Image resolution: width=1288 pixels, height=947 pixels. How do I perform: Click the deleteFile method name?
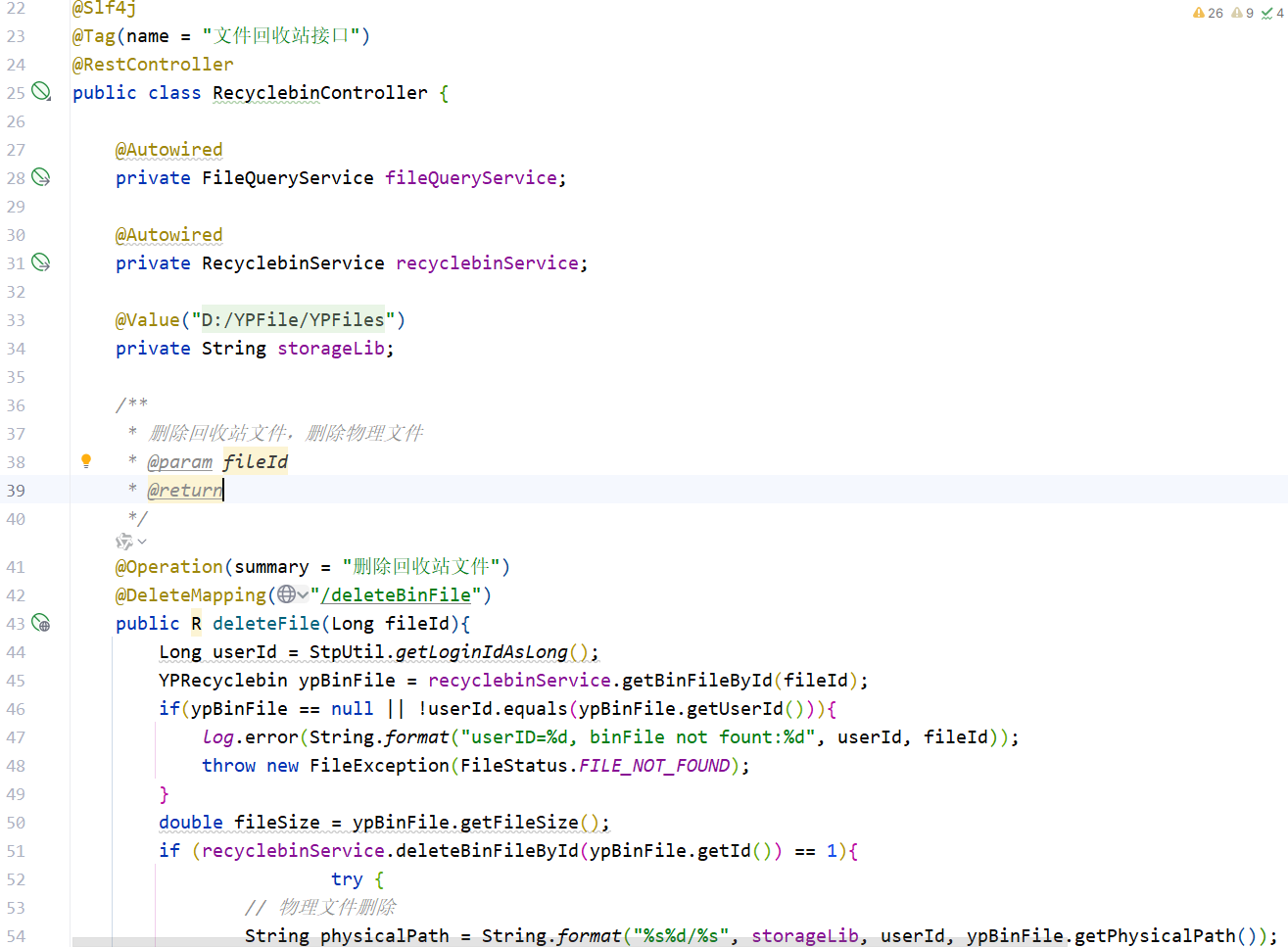266,624
